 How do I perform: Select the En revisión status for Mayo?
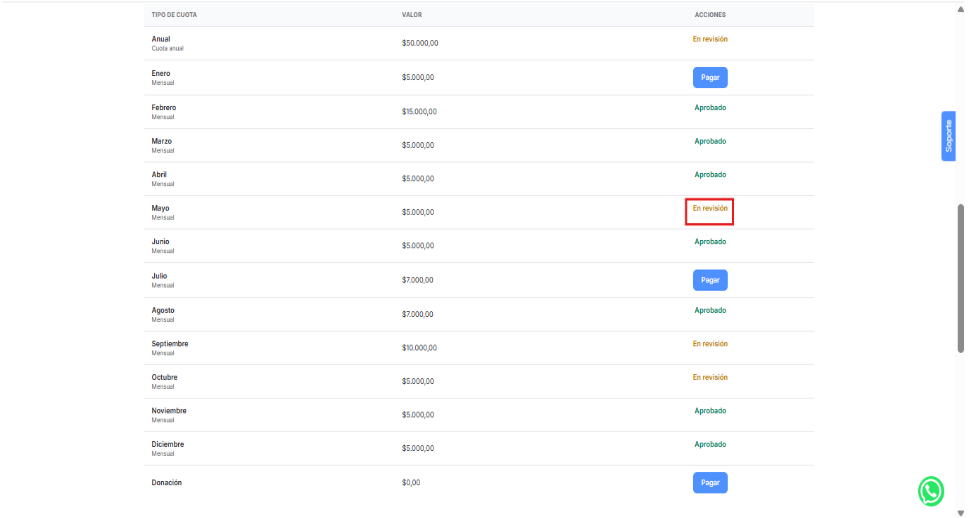tap(710, 209)
